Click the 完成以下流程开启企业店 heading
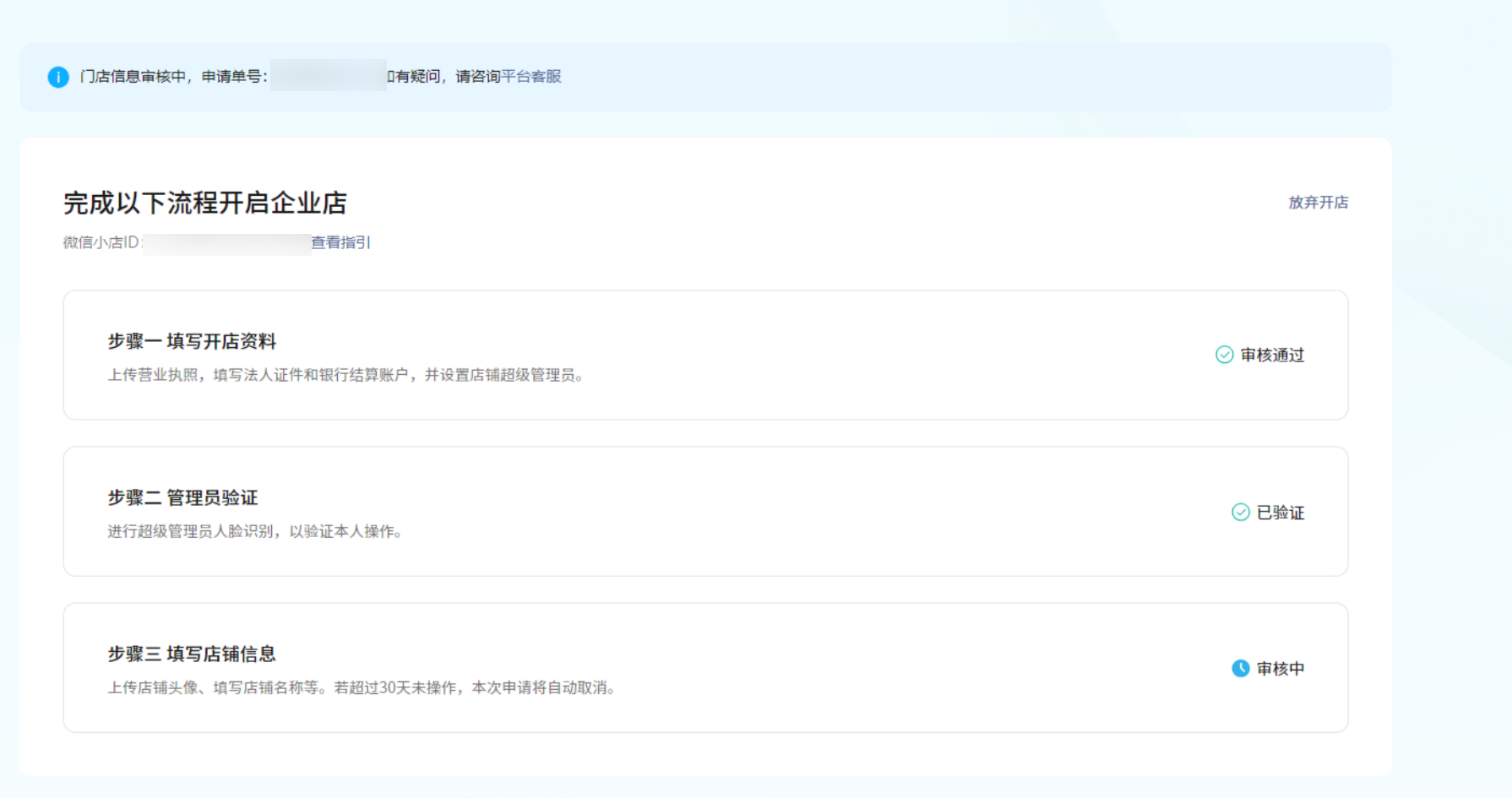The image size is (1512, 798). pyautogui.click(x=205, y=203)
